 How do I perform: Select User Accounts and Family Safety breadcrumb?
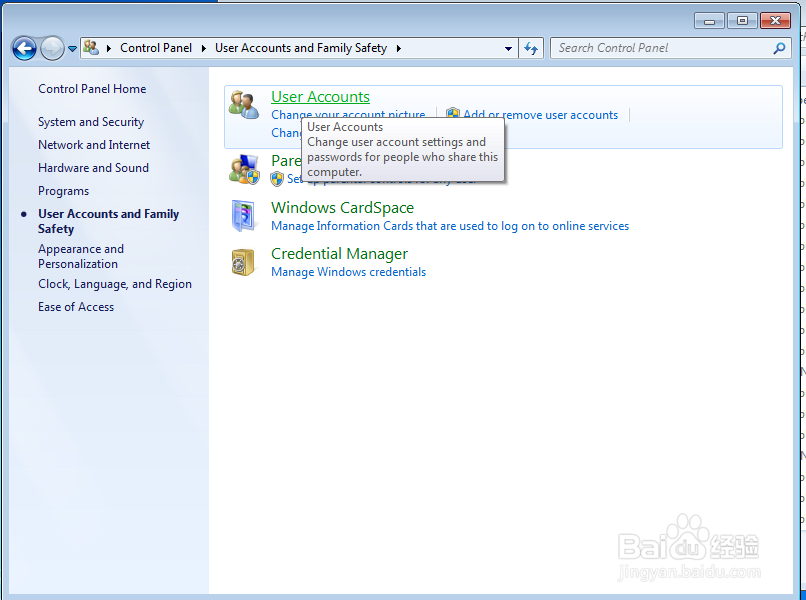pyautogui.click(x=301, y=48)
